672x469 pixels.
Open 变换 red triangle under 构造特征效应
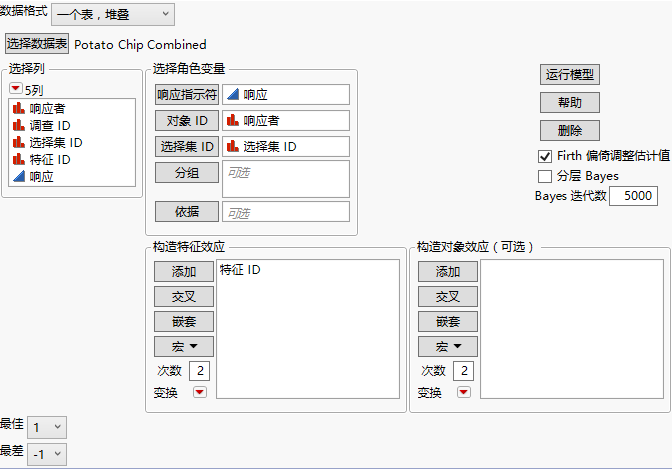[x=200, y=392]
